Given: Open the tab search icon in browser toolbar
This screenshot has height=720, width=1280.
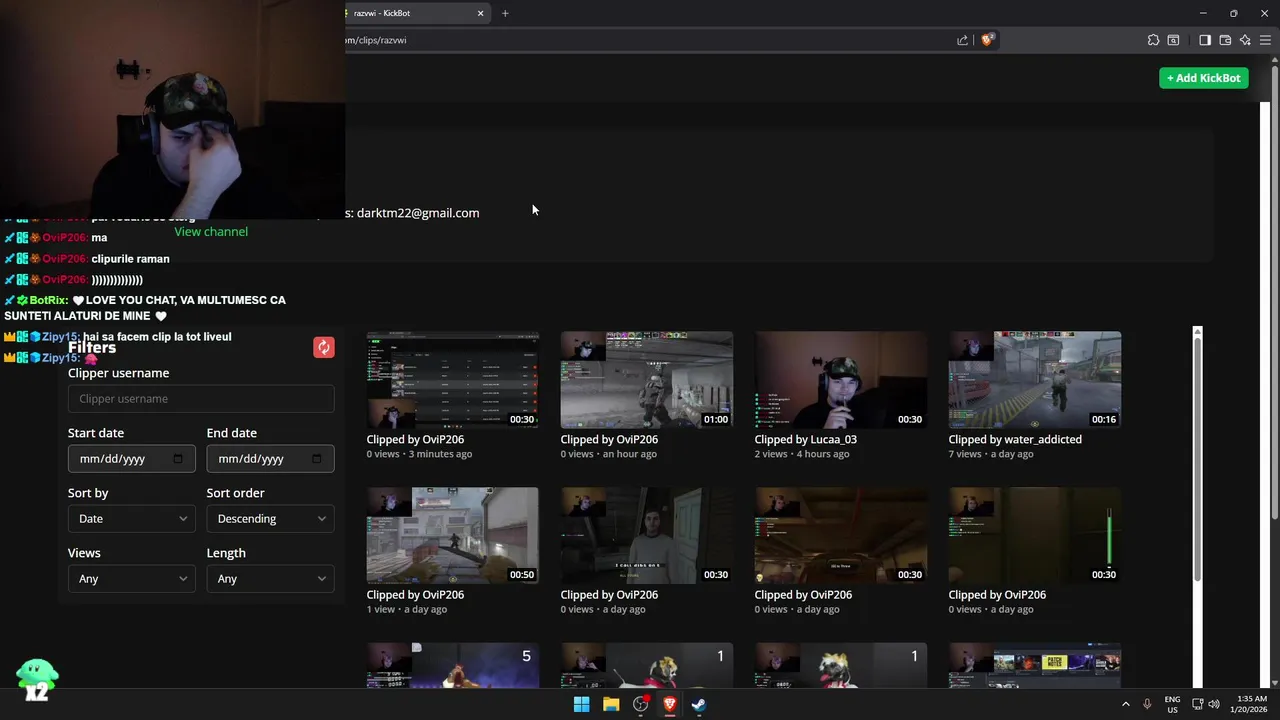Looking at the screenshot, I should 1173,40.
